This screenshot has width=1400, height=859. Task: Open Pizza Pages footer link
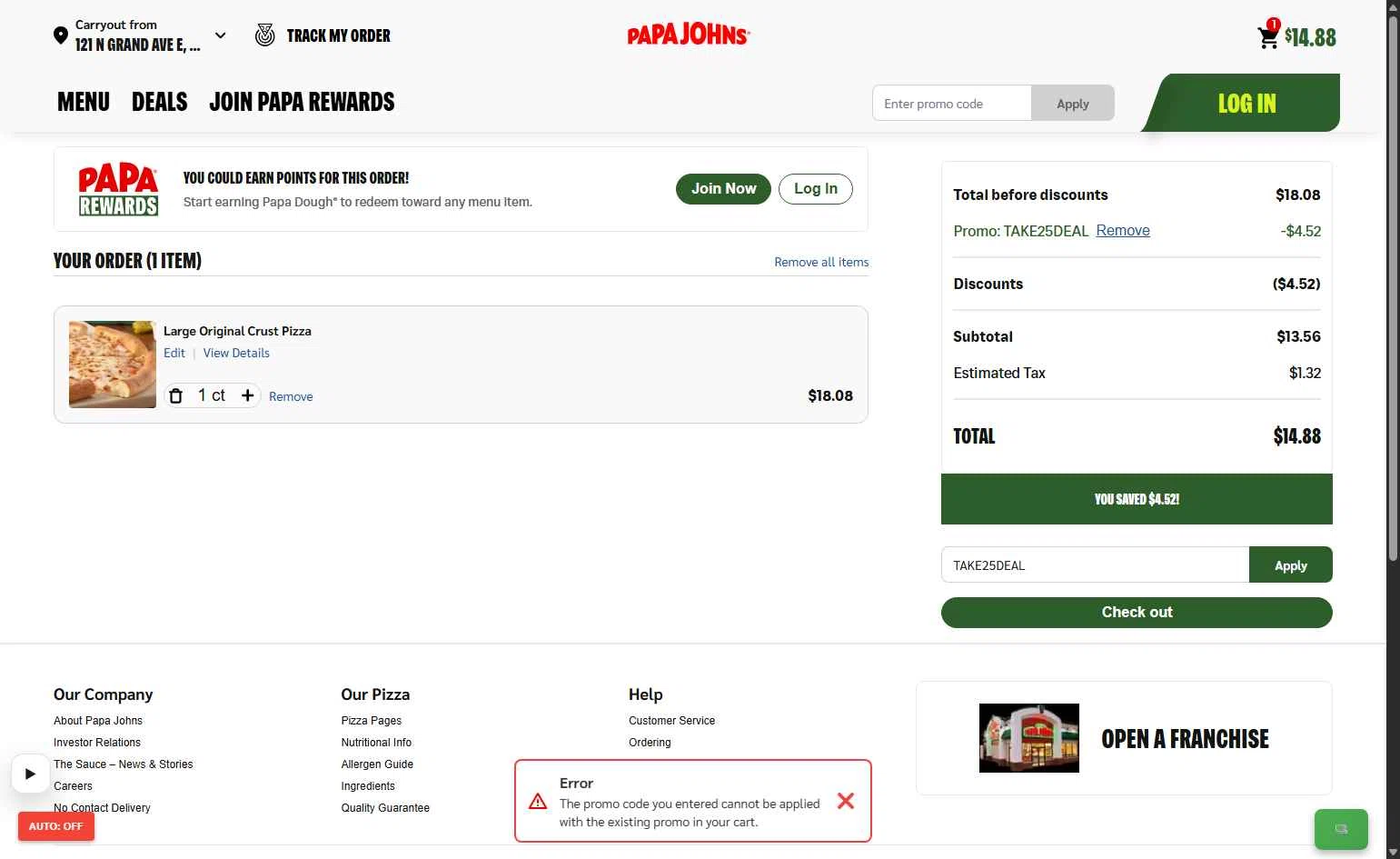(x=372, y=721)
